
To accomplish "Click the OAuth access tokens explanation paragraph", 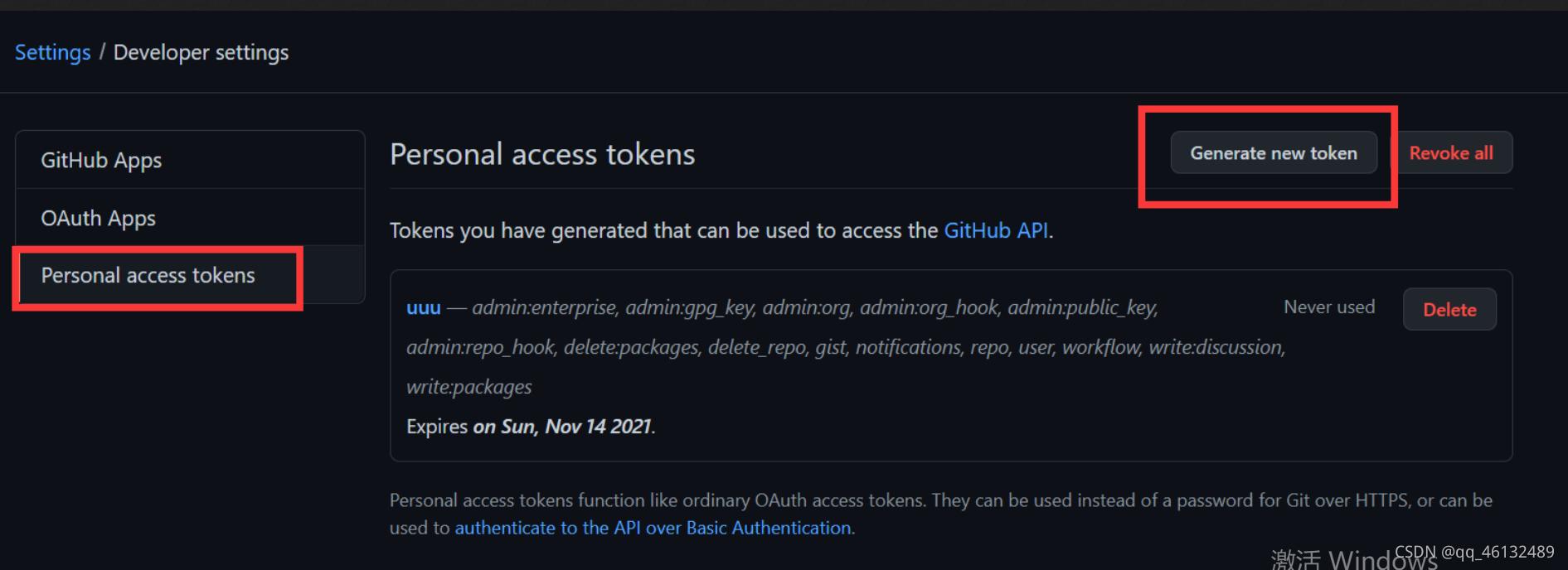I will point(941,514).
